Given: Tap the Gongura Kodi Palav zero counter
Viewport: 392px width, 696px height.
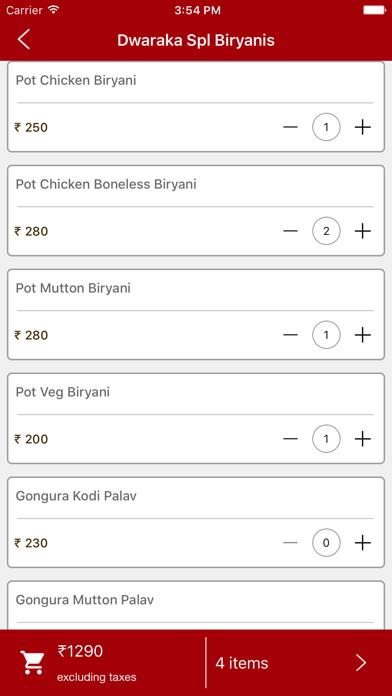Looking at the screenshot, I should point(326,543).
